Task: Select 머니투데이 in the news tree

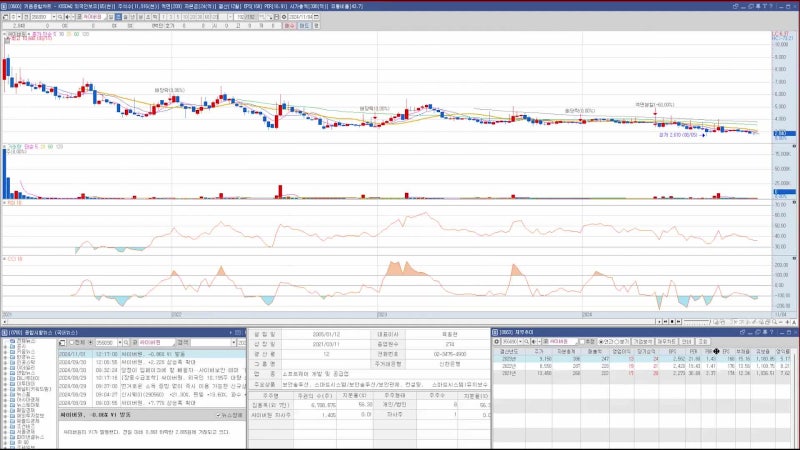Action: tap(28, 378)
